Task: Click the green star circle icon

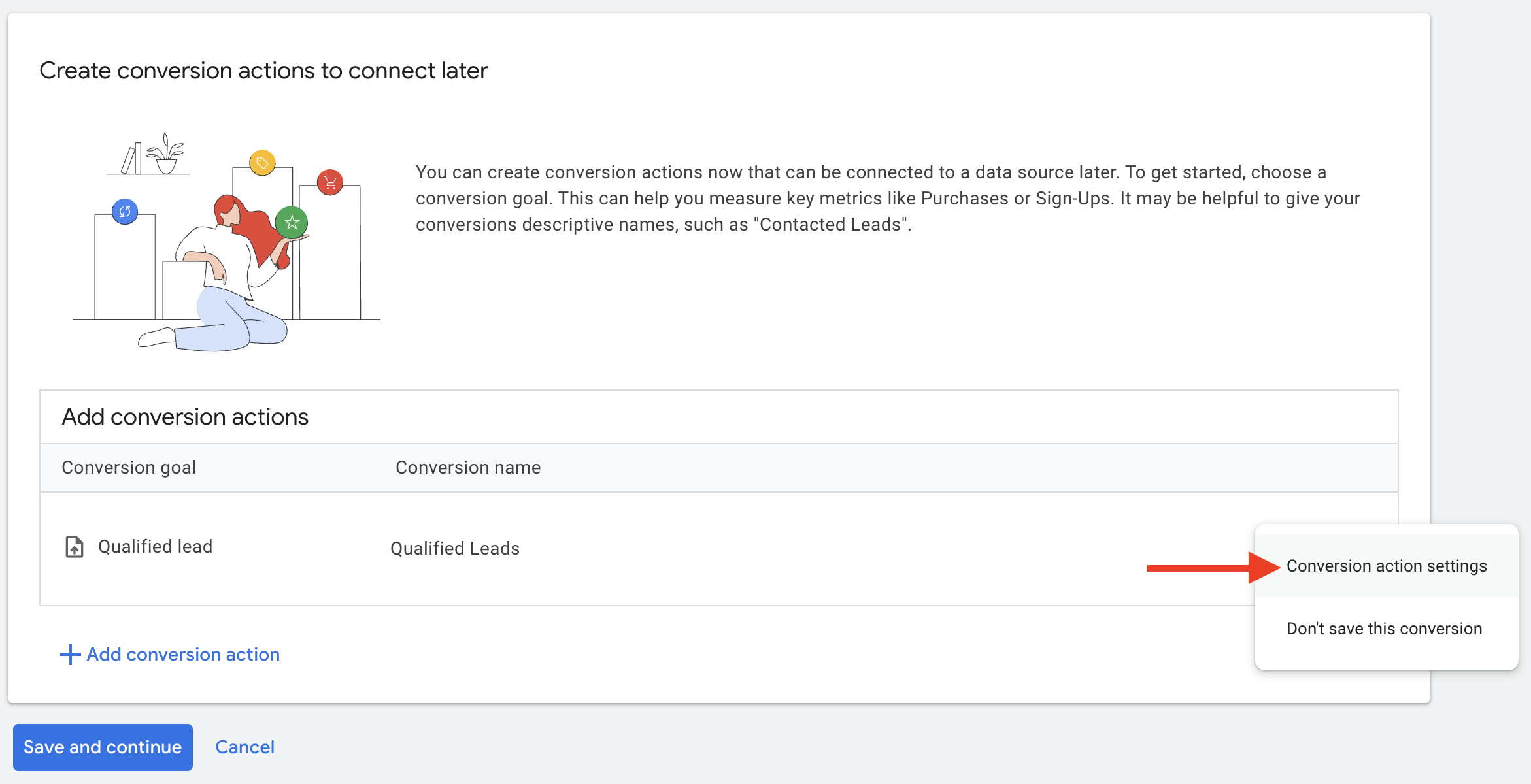Action: [x=292, y=222]
